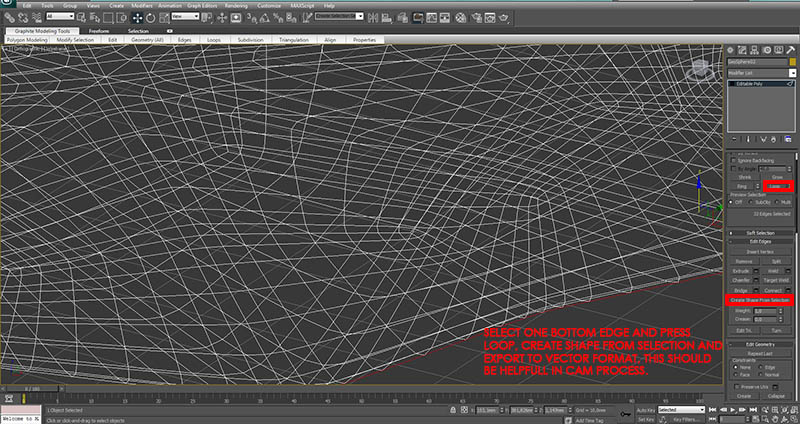The height and width of the screenshot is (424, 800).
Task: Click the Maximize Viewport toggle icon
Action: pos(794,419)
